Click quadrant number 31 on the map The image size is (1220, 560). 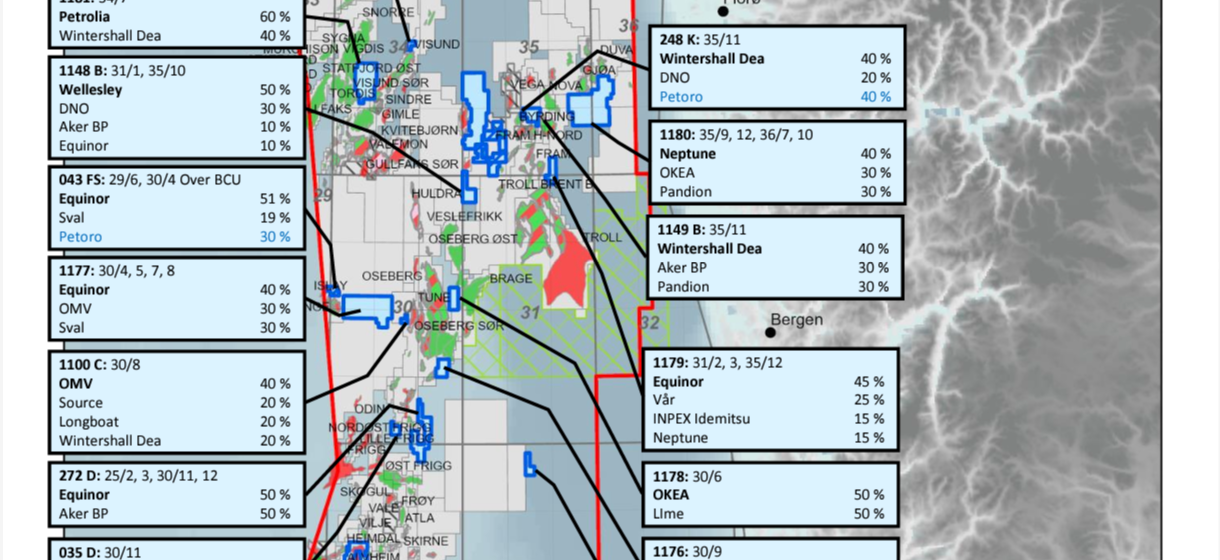(x=531, y=313)
